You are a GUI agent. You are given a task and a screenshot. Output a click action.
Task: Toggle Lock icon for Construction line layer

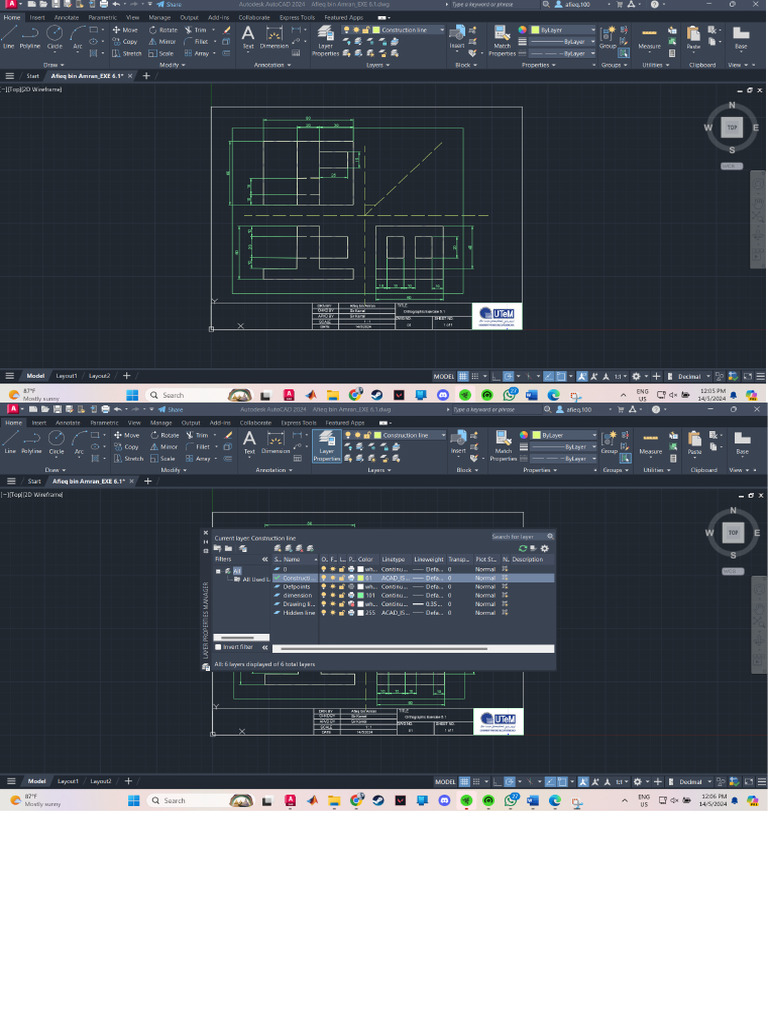(341, 578)
